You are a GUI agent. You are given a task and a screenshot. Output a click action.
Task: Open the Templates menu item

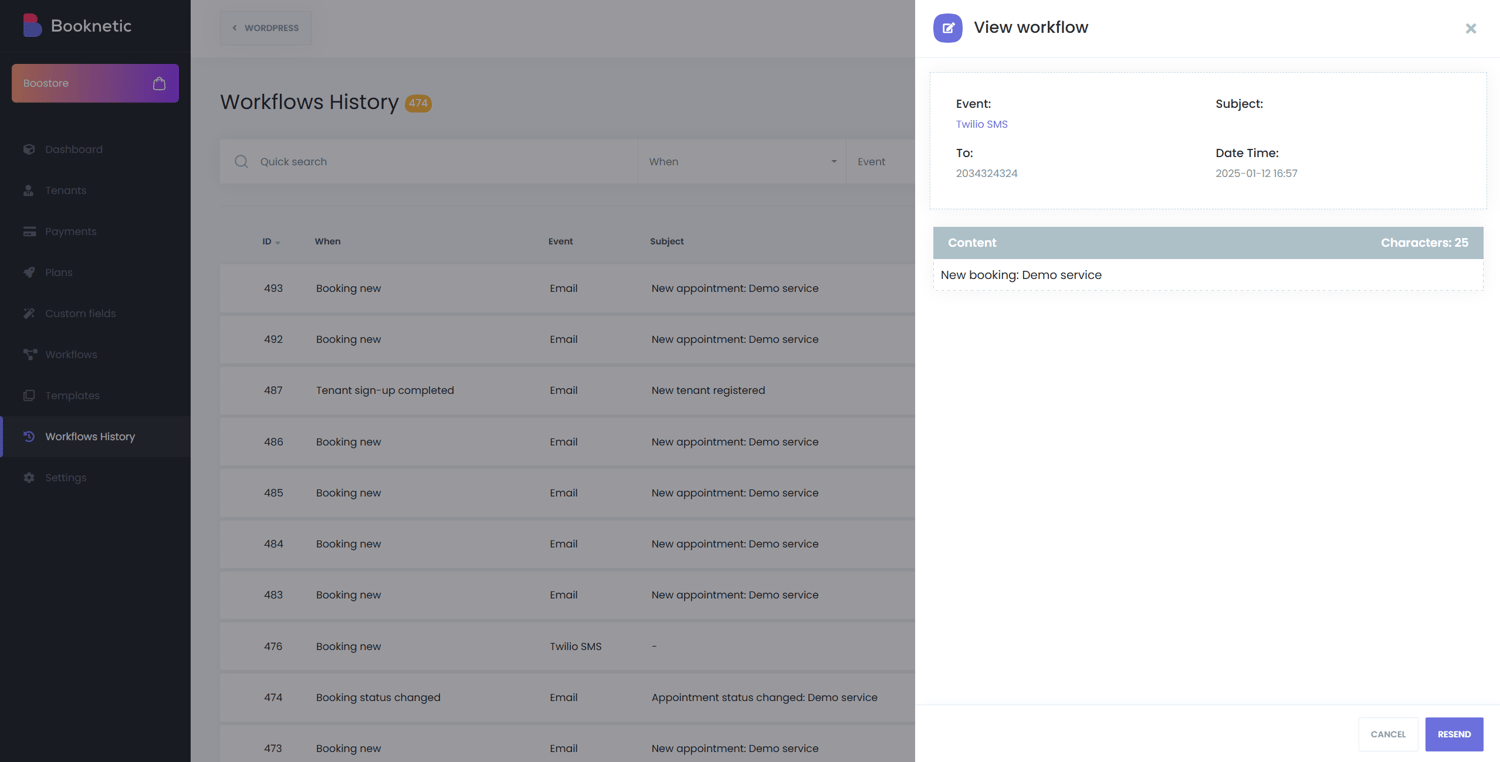coord(72,395)
